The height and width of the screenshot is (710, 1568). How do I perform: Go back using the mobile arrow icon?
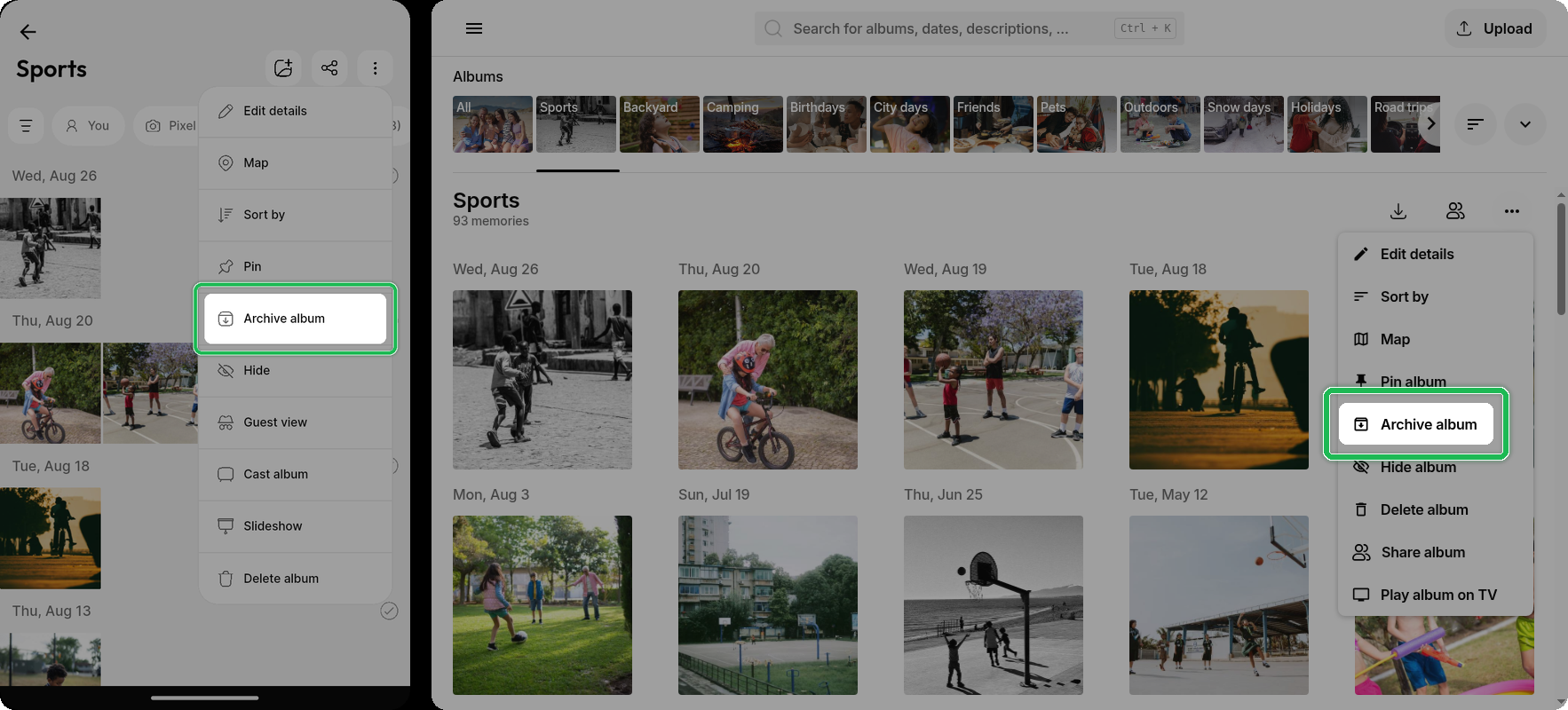click(x=28, y=32)
